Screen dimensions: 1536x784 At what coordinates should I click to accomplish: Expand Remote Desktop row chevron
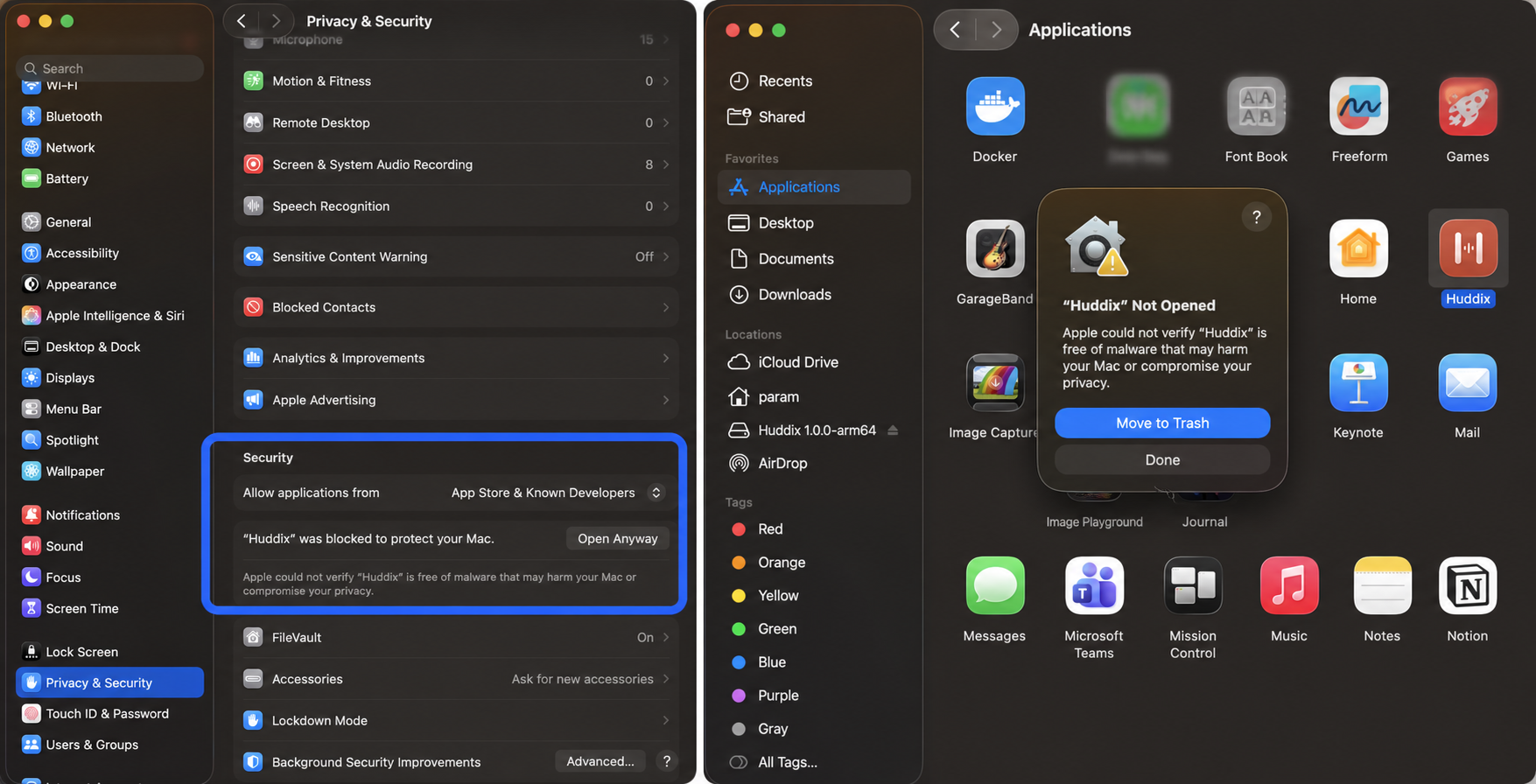666,122
